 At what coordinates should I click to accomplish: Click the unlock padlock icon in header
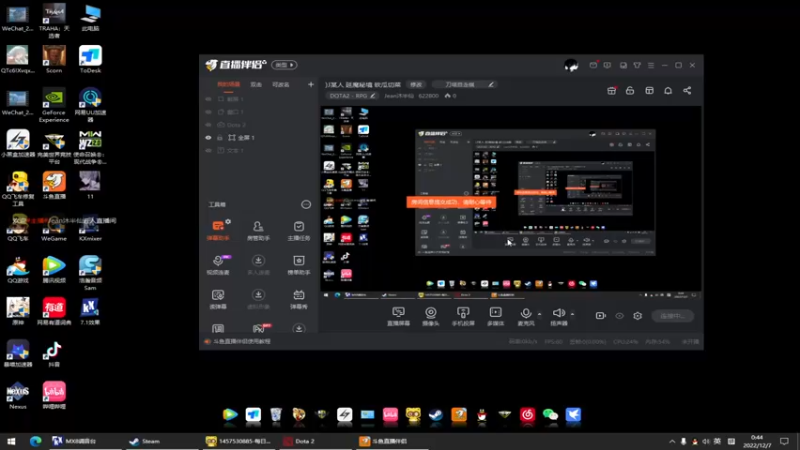(630, 90)
